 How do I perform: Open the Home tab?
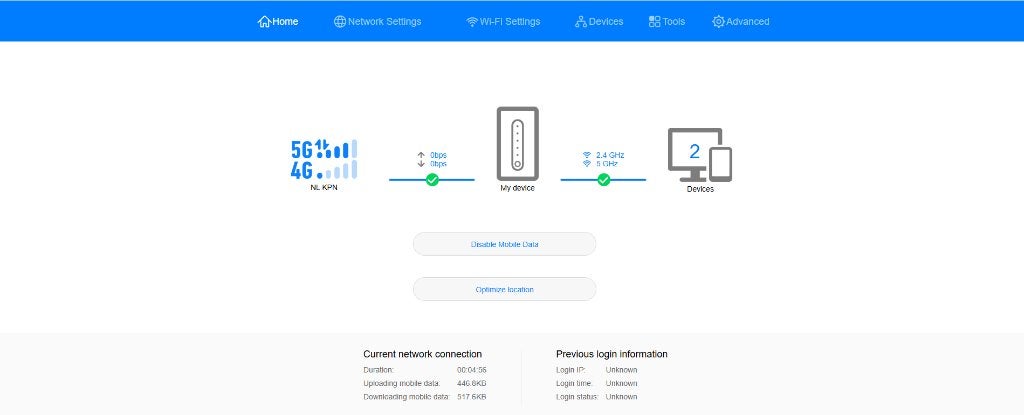[278, 22]
